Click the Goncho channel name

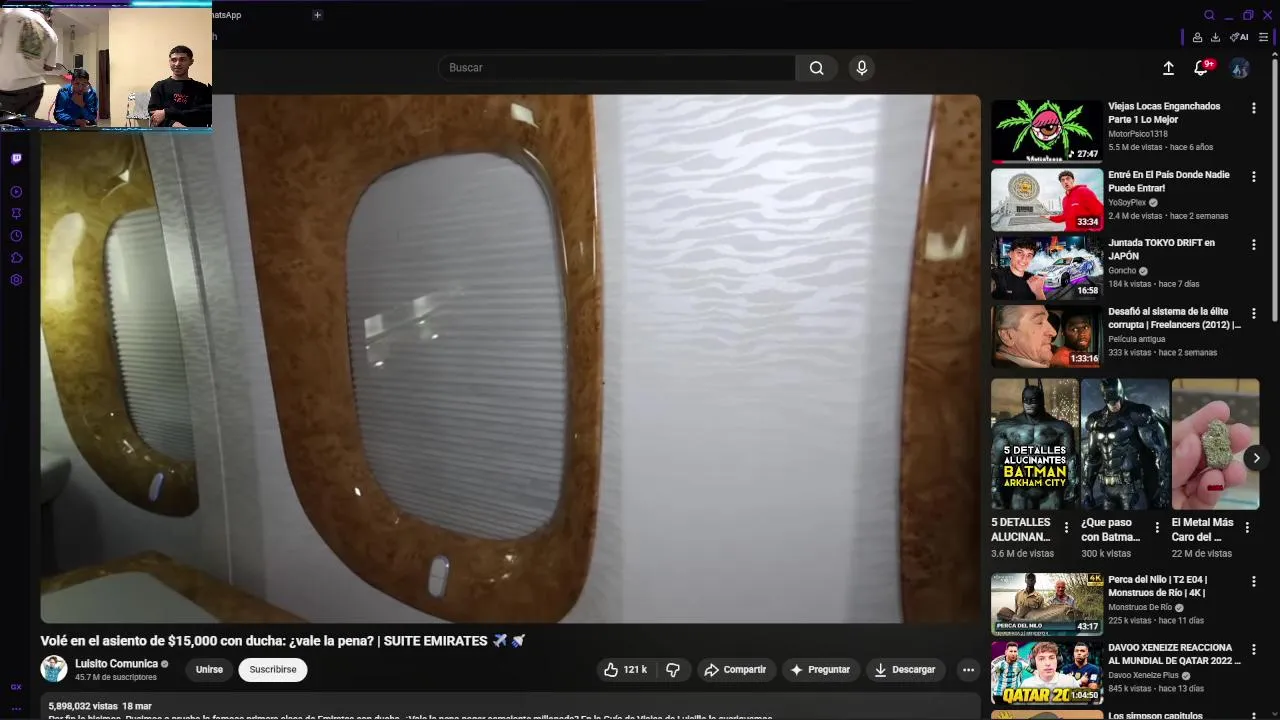pos(1122,271)
